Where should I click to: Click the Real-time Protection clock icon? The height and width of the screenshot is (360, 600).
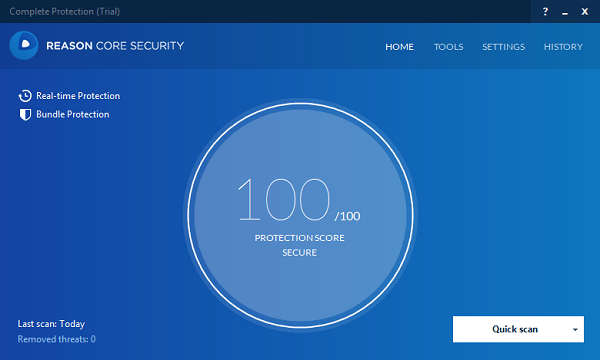25,96
